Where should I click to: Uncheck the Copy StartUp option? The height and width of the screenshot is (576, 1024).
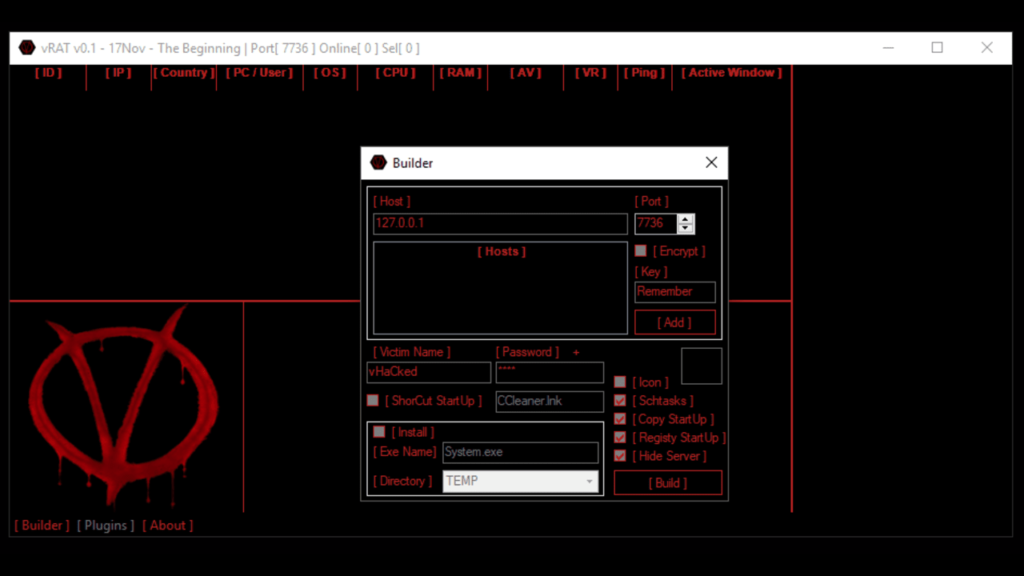tap(620, 419)
